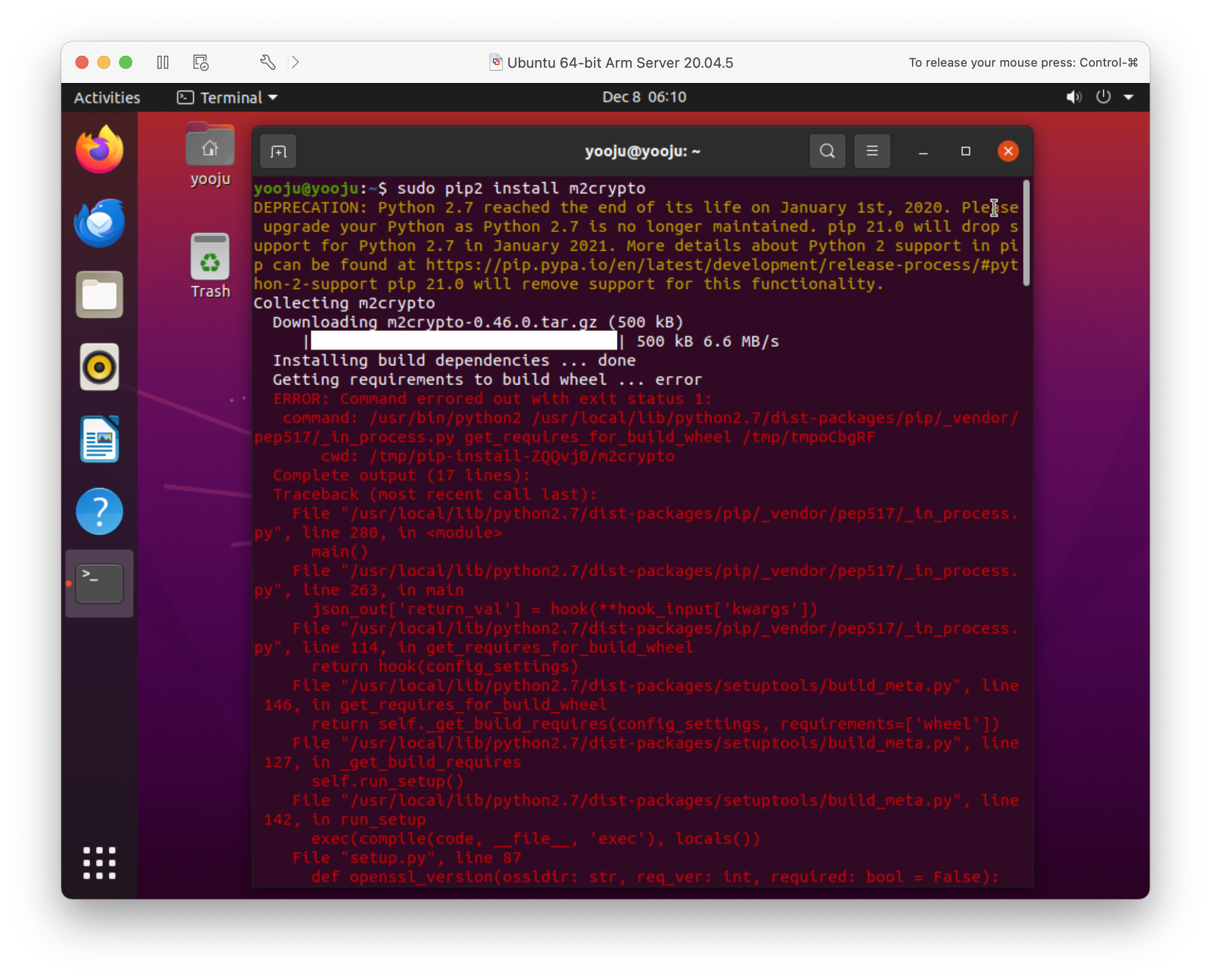Open Thunderbird mail from the dock
The width and height of the screenshot is (1211, 980).
tap(99, 222)
